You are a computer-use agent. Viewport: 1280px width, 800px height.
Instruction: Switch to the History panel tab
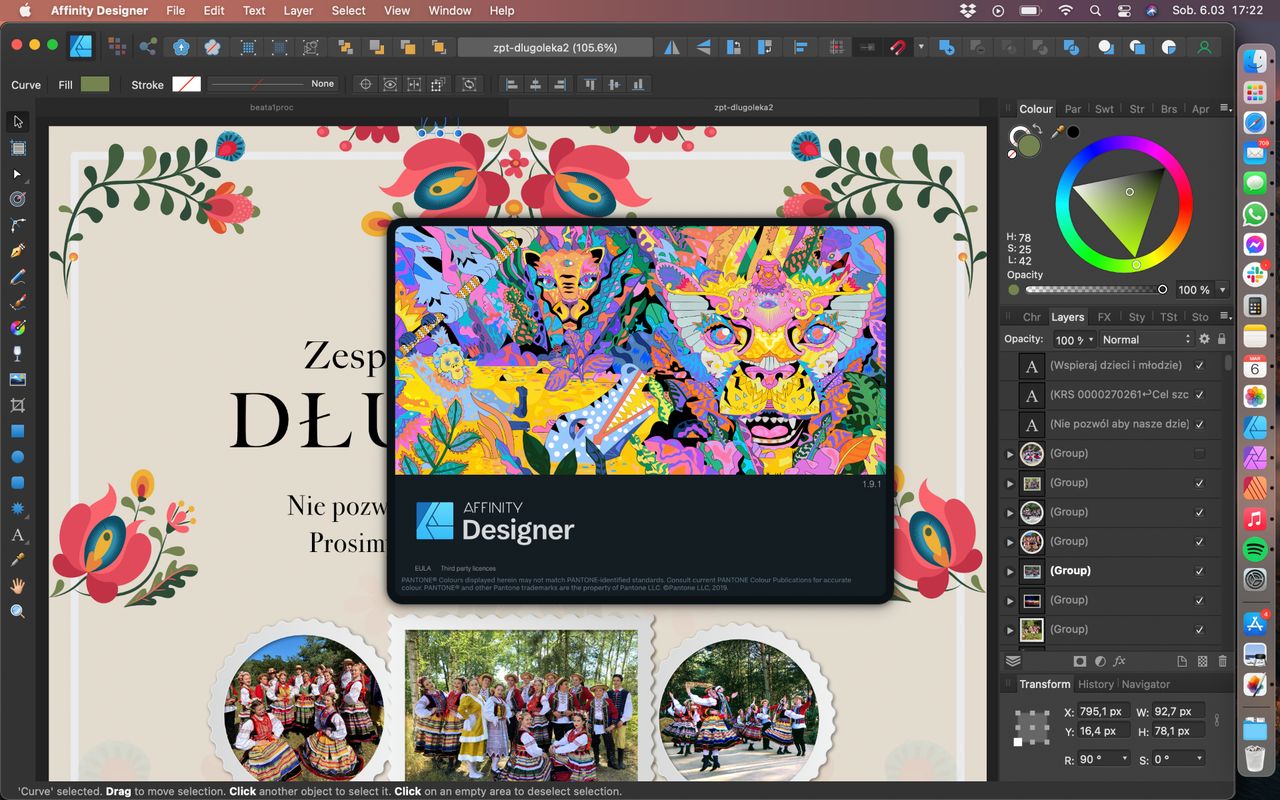click(1095, 684)
